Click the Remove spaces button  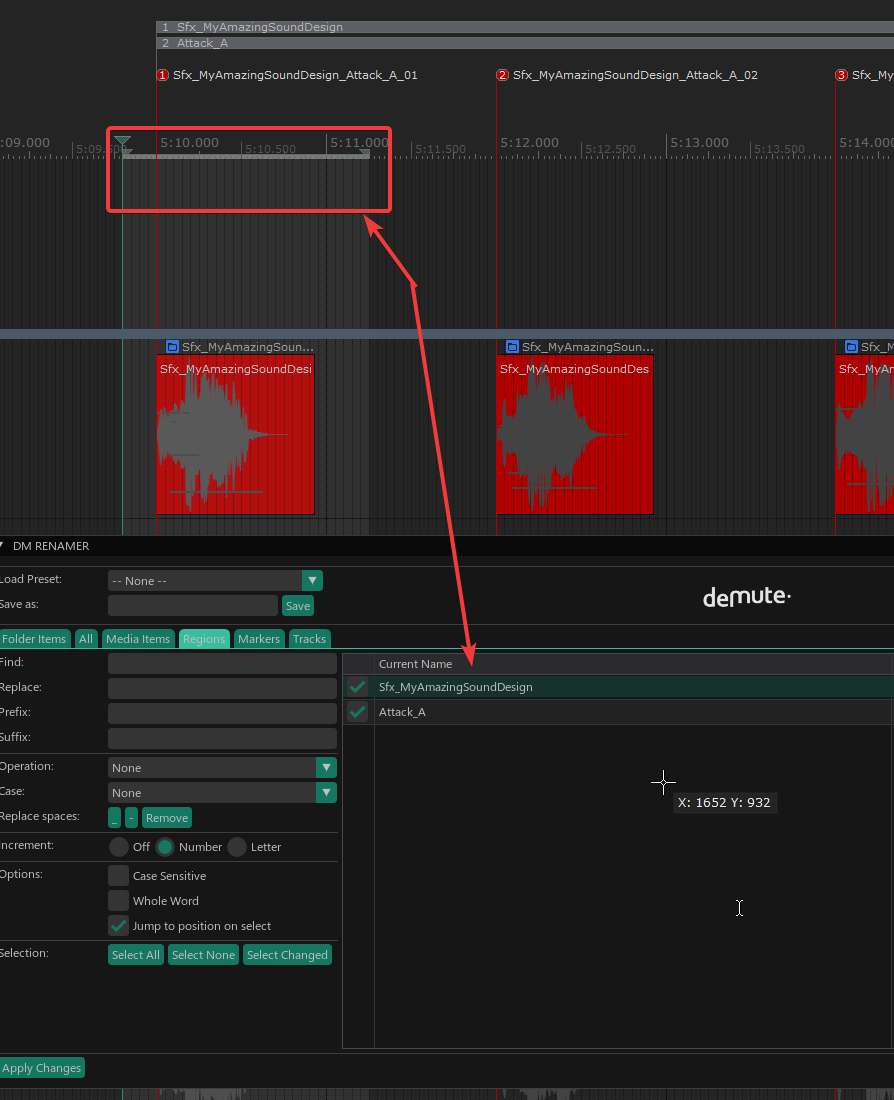(167, 817)
